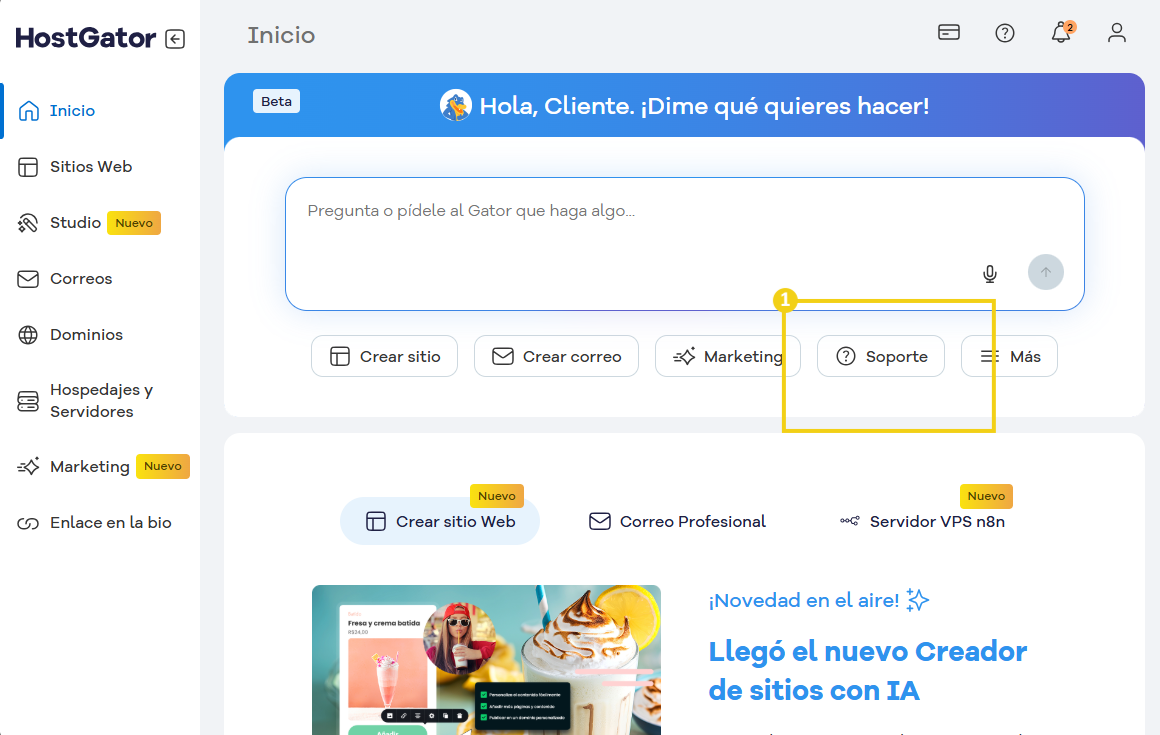Open the user profile icon
The image size is (1160, 735).
tap(1116, 33)
